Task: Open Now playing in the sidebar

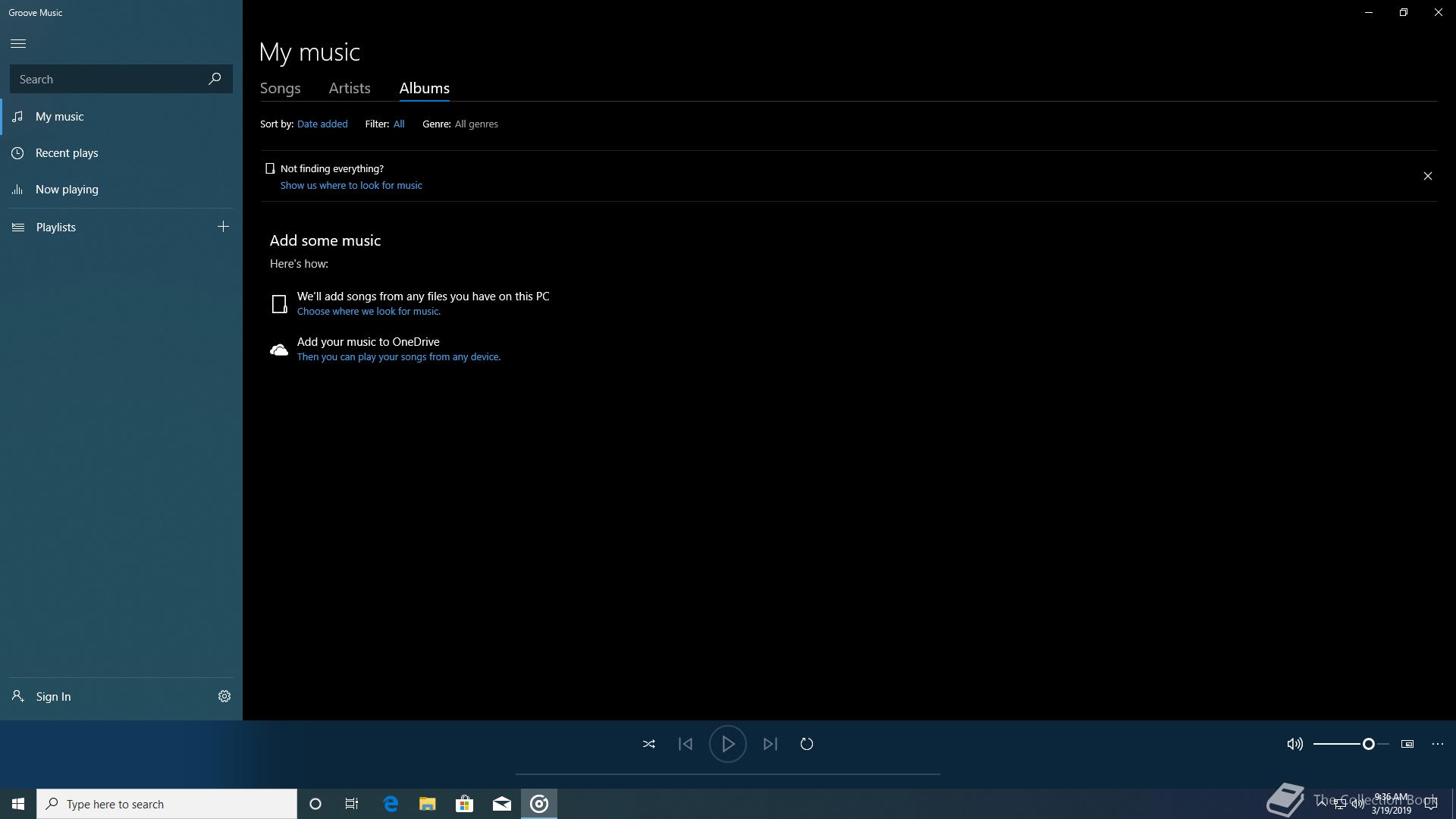Action: [121, 190]
